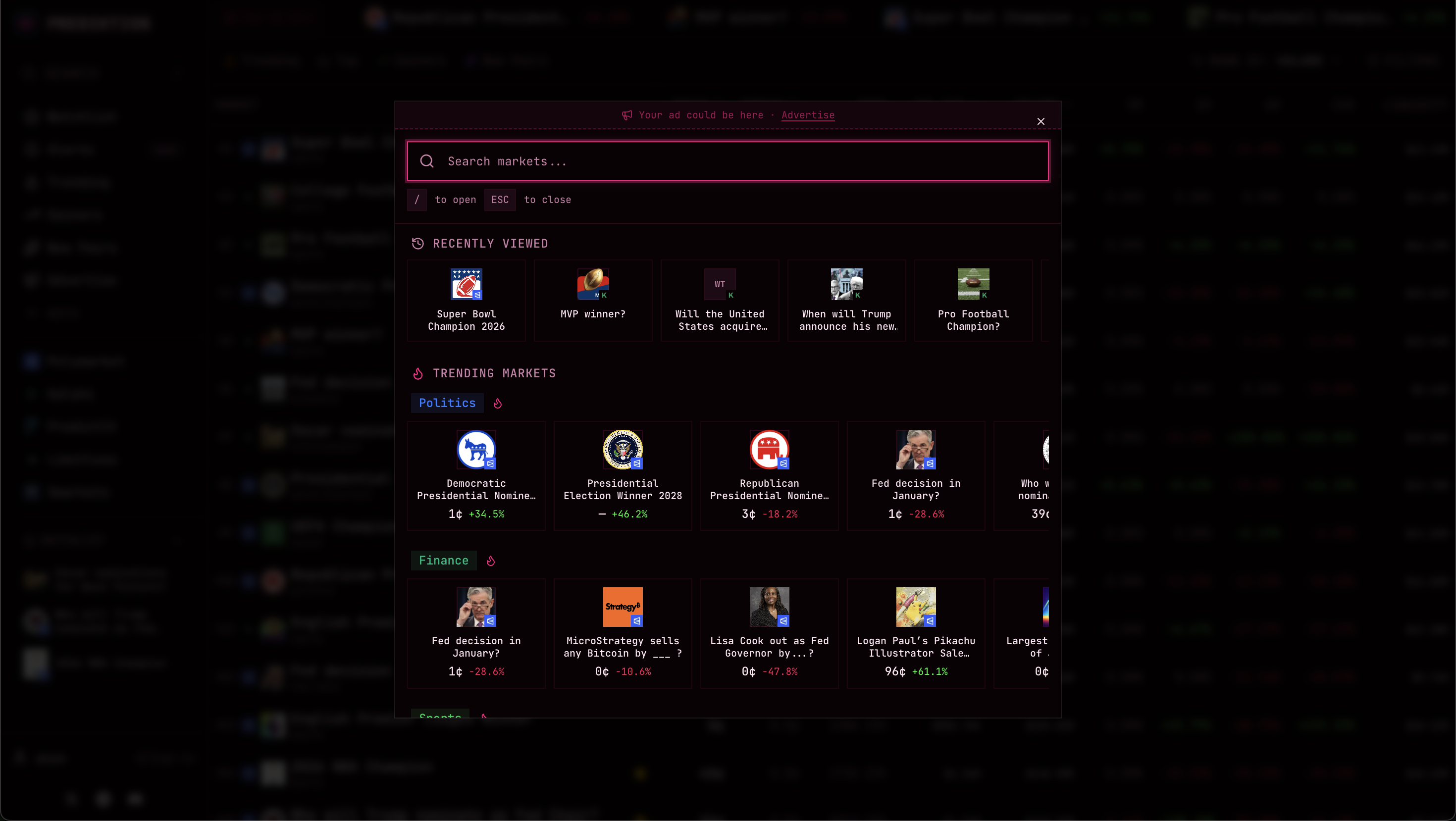
Task: Open the MicroStrategy sells any Bitcoin market
Action: (x=623, y=633)
